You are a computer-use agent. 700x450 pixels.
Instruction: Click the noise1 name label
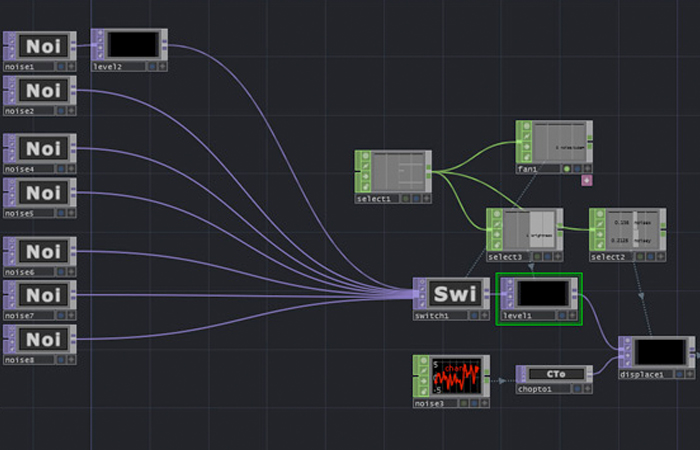(x=20, y=67)
